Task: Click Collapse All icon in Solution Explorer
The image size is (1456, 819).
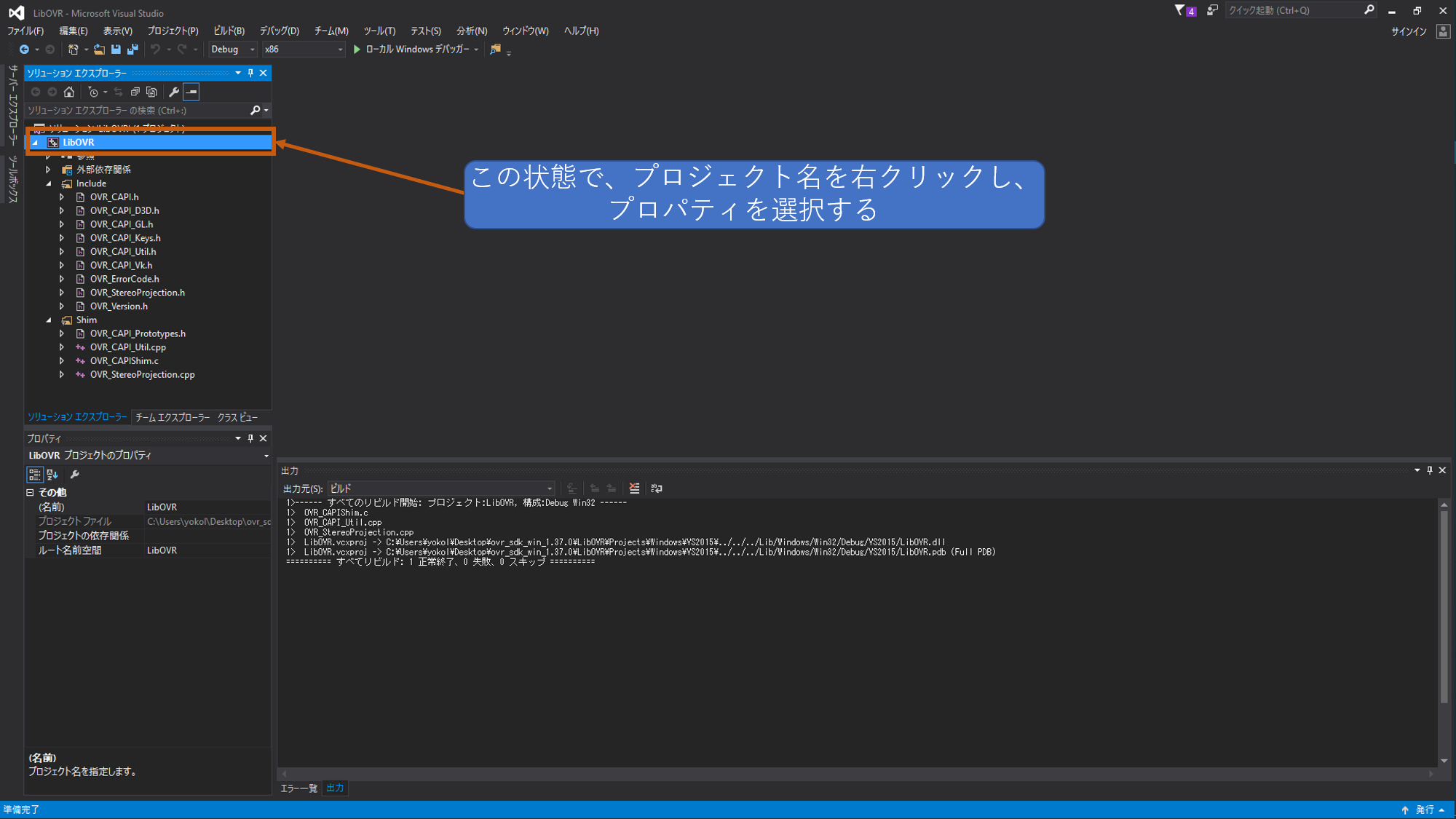Action: pos(135,92)
